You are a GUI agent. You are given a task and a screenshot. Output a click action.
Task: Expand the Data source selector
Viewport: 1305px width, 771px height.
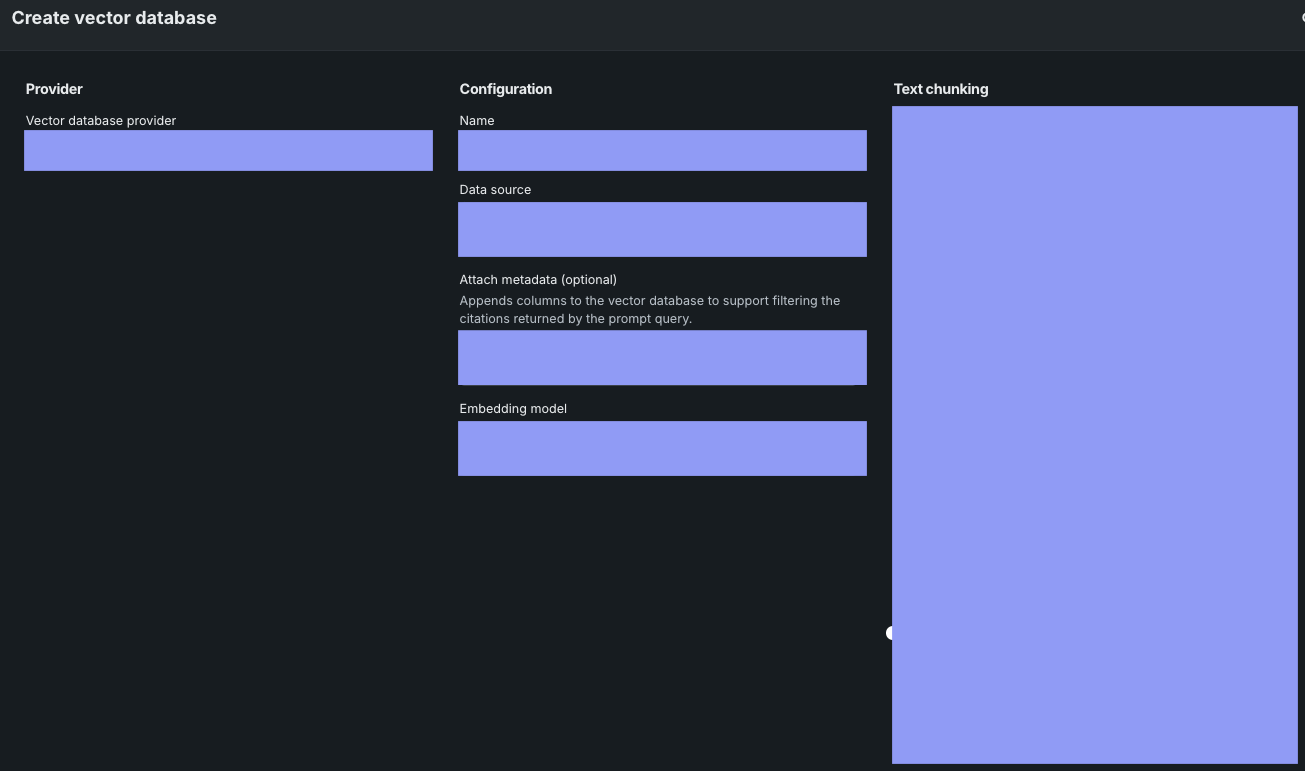pos(662,229)
